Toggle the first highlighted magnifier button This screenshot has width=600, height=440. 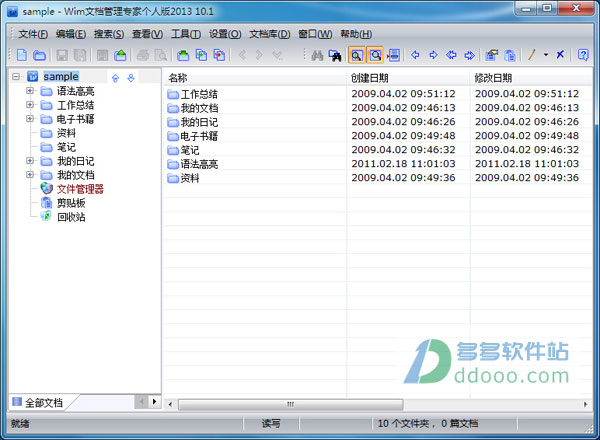(357, 55)
